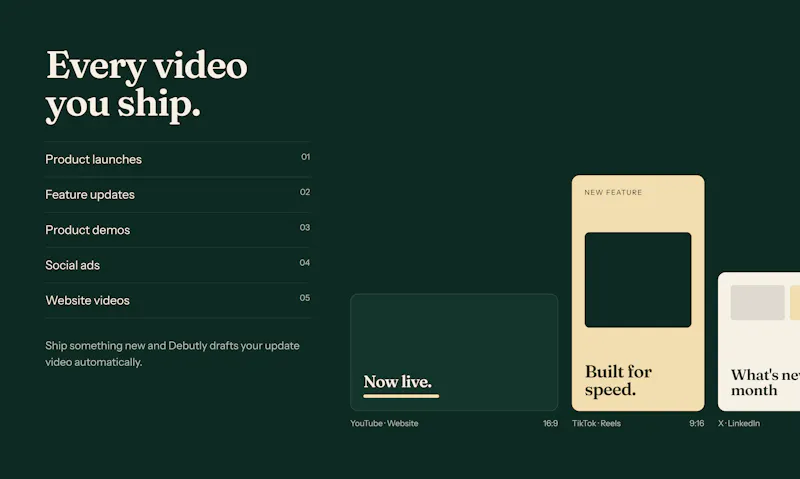Open the Product demos item
Image resolution: width=800 pixels, height=479 pixels.
pos(178,230)
